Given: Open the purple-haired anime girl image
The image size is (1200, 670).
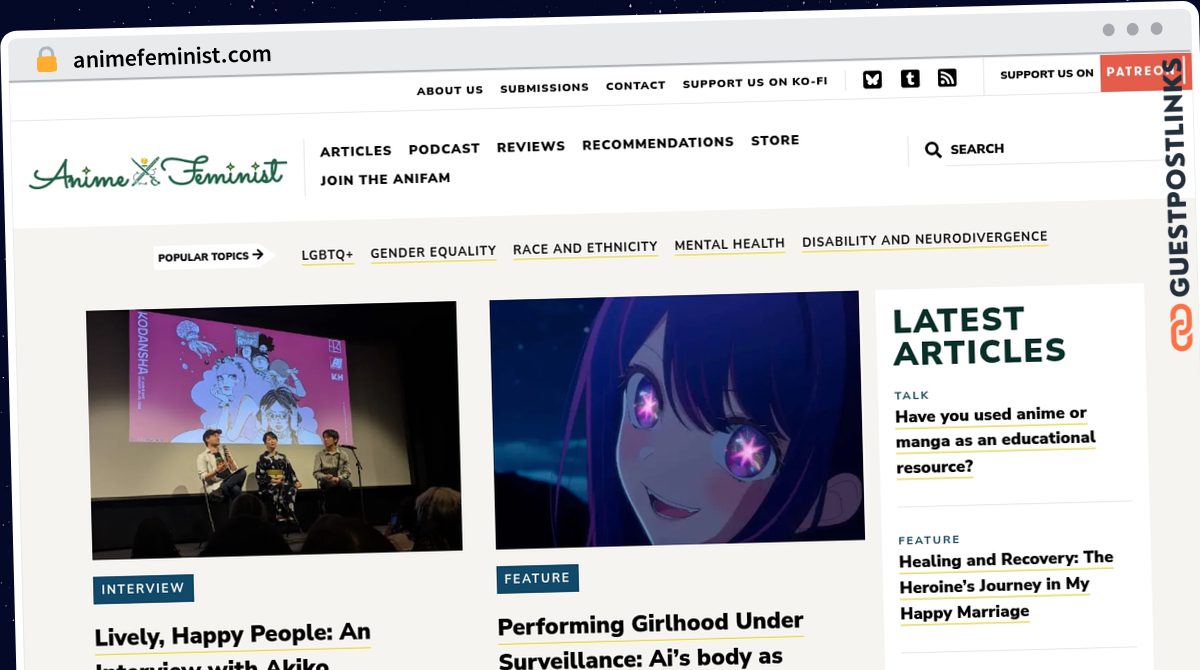Looking at the screenshot, I should (676, 419).
